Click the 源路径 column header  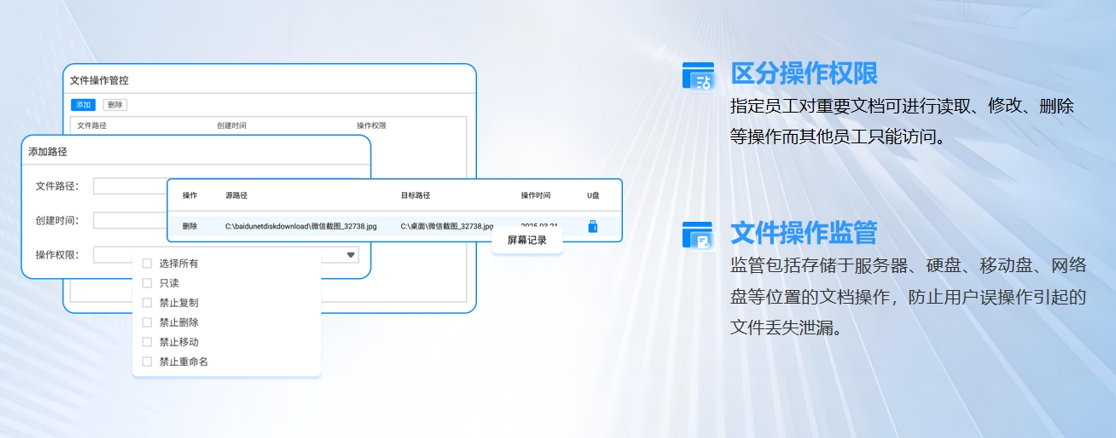[236, 195]
